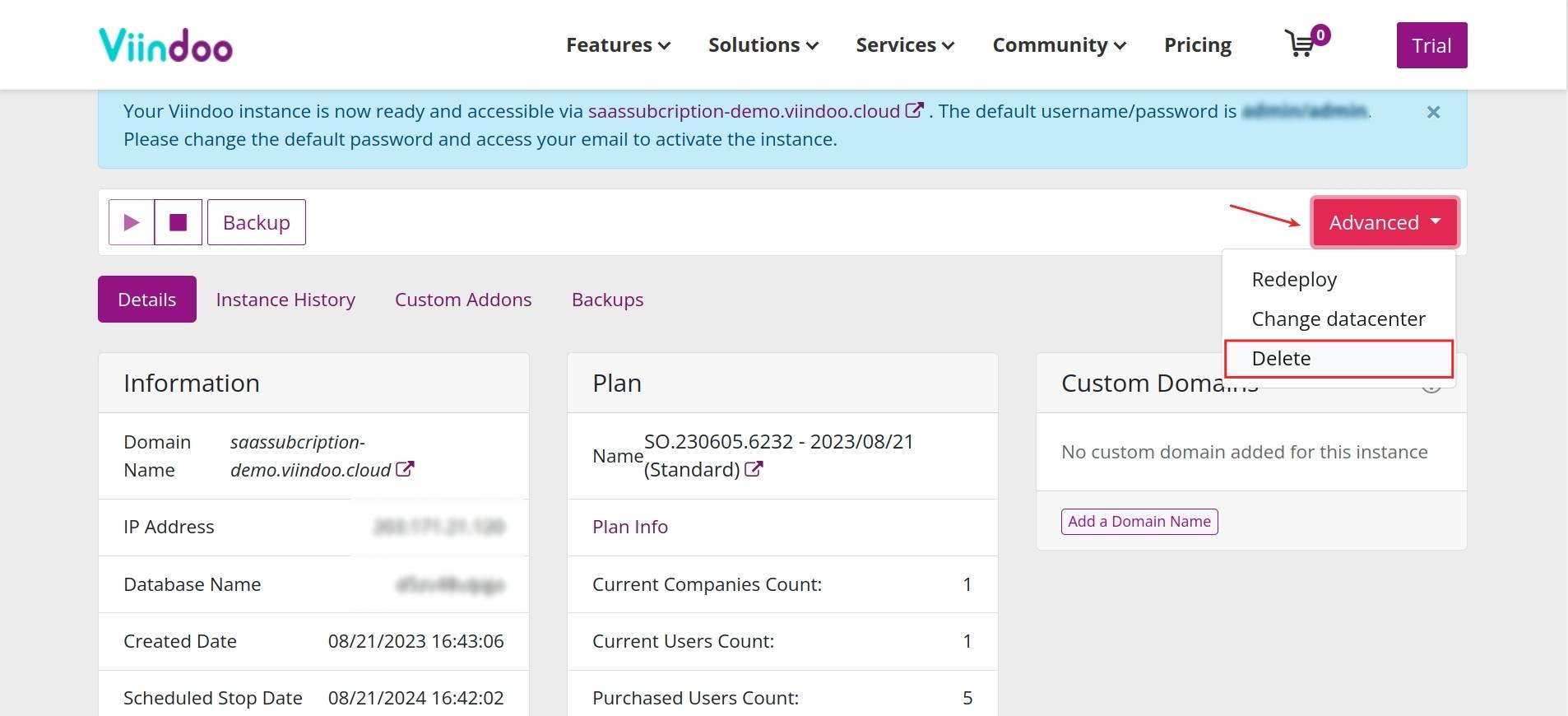This screenshot has width=1568, height=716.
Task: Click the Current Users Count label
Action: point(684,641)
